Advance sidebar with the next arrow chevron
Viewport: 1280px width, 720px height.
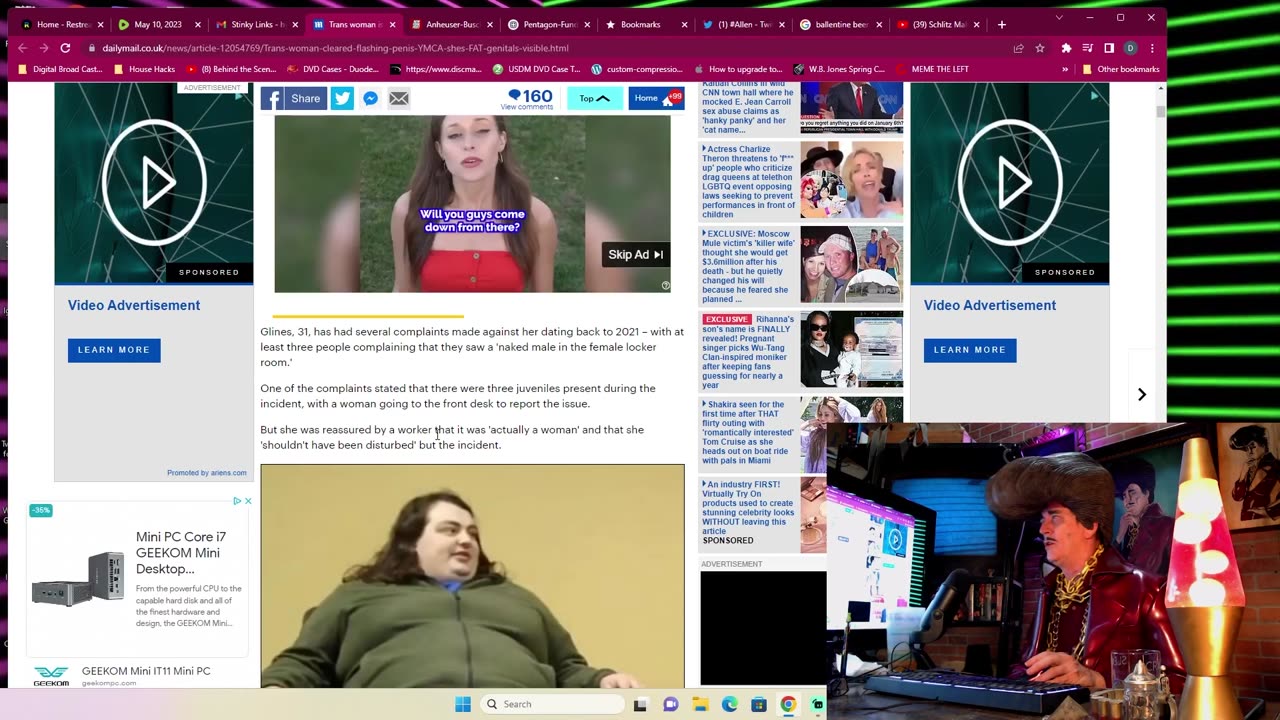[1141, 394]
